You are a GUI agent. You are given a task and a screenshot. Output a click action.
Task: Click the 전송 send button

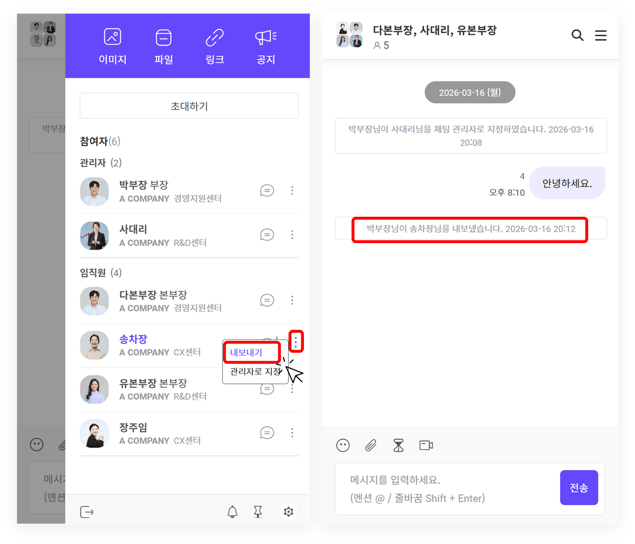[x=579, y=488]
